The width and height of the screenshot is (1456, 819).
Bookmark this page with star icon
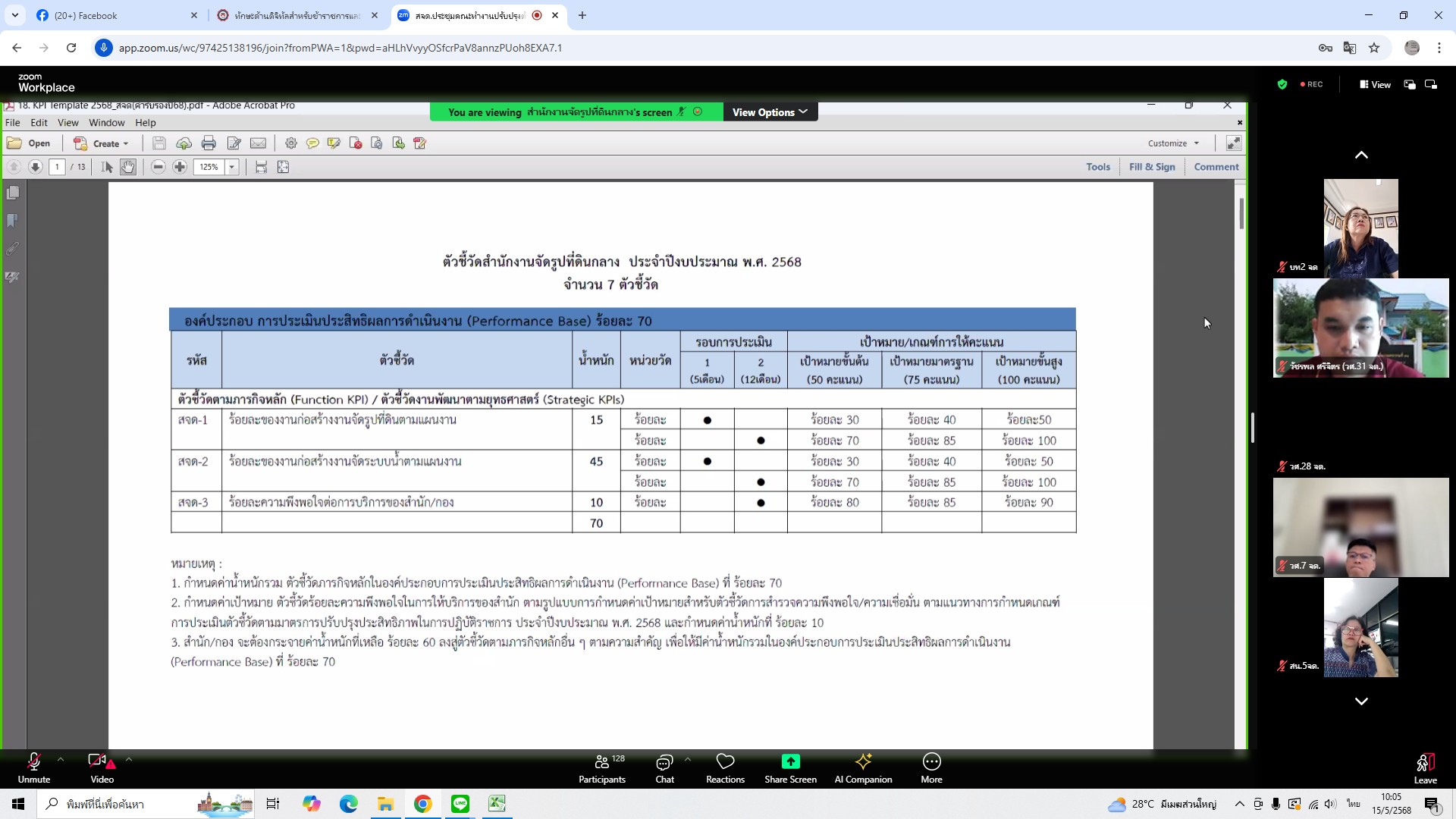point(1374,48)
